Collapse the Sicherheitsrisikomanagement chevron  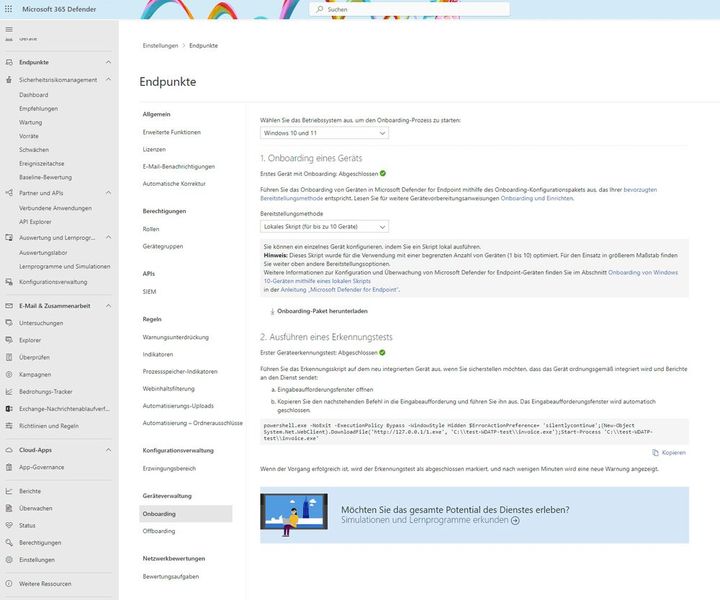click(x=108, y=79)
